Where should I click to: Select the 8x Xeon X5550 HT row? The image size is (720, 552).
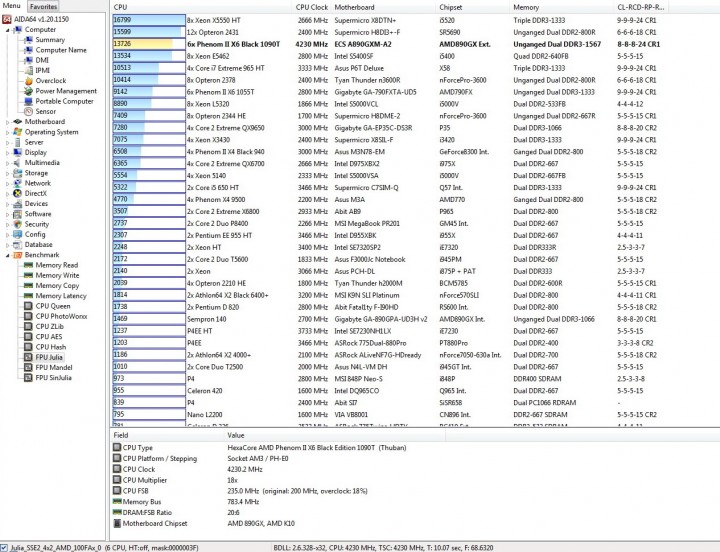(386, 20)
